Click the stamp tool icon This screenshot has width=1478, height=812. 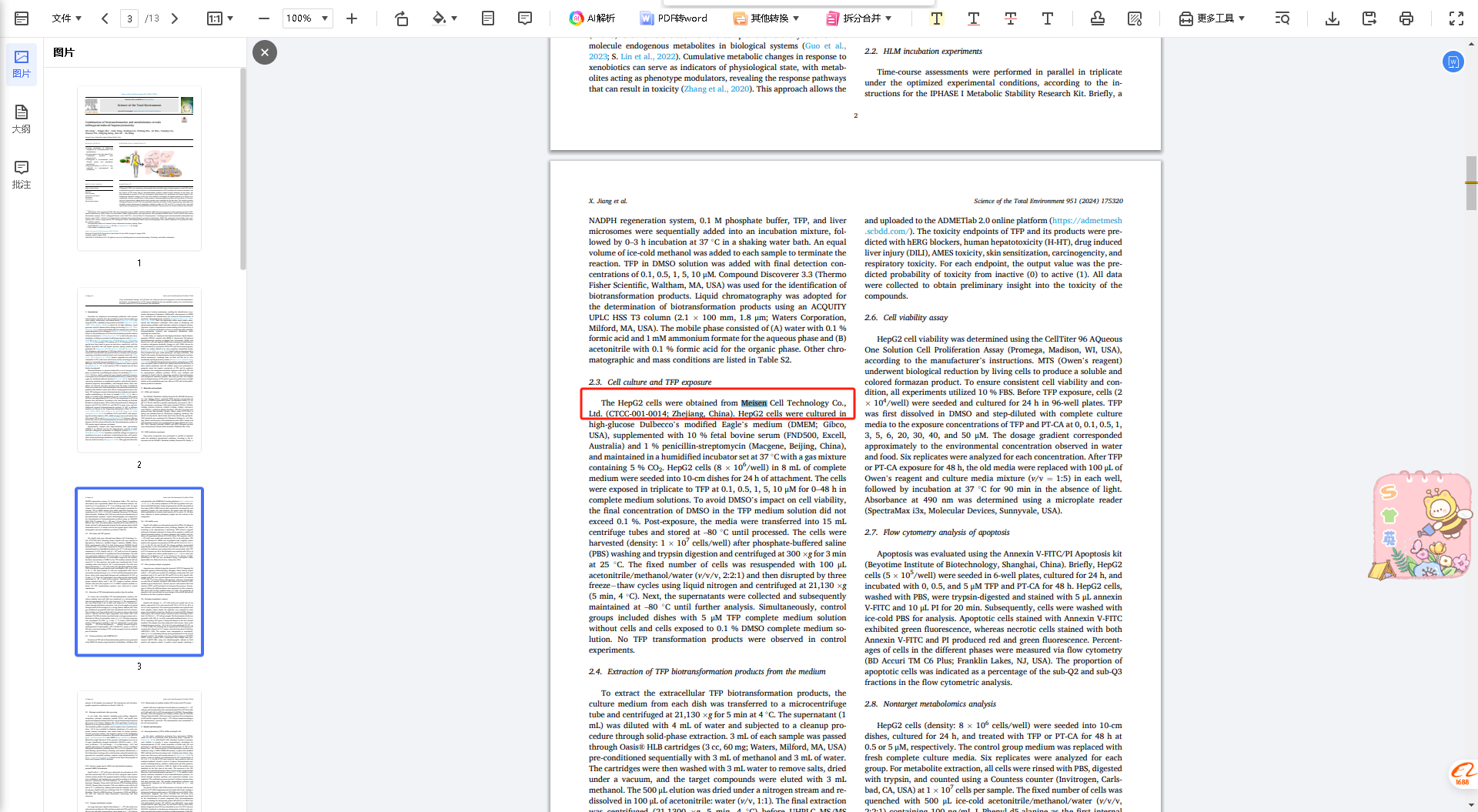1097,18
